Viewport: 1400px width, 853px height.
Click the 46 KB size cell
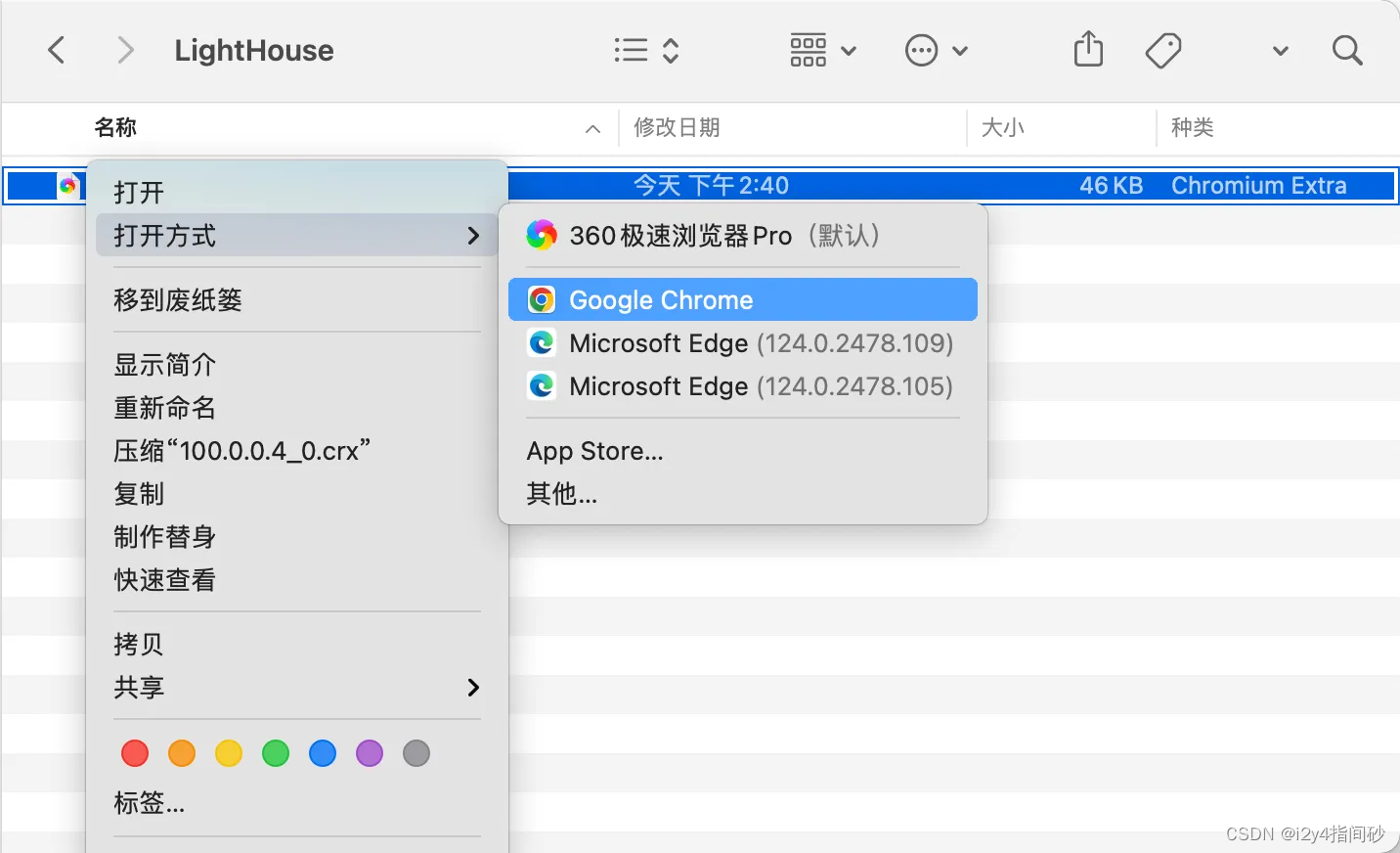tap(1111, 185)
